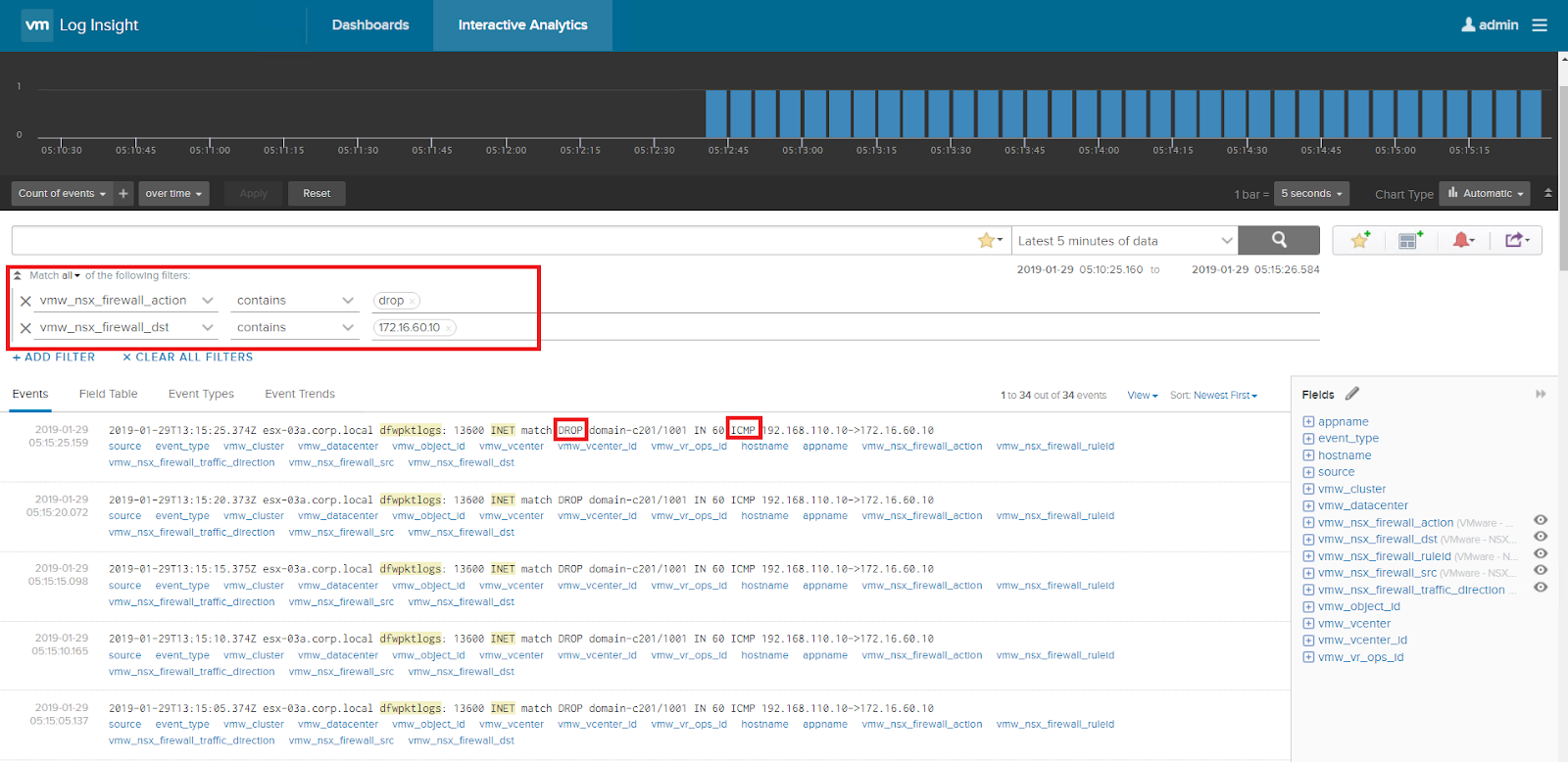Open the contains operator for firewall_dst filter

[295, 328]
